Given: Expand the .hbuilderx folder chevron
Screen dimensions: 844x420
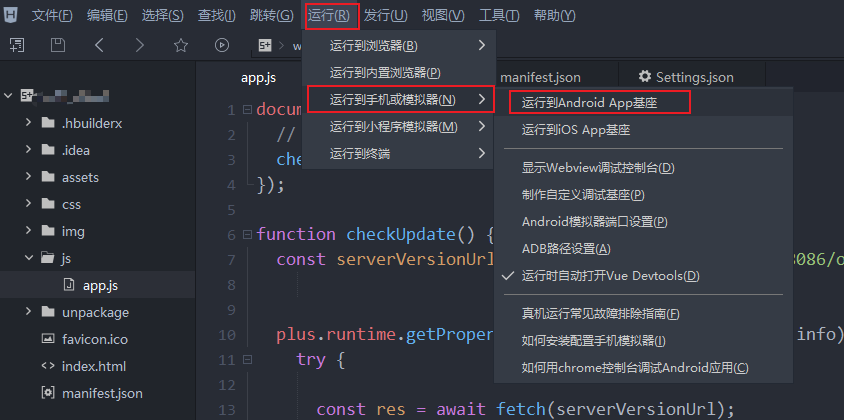Looking at the screenshot, I should pos(28,123).
